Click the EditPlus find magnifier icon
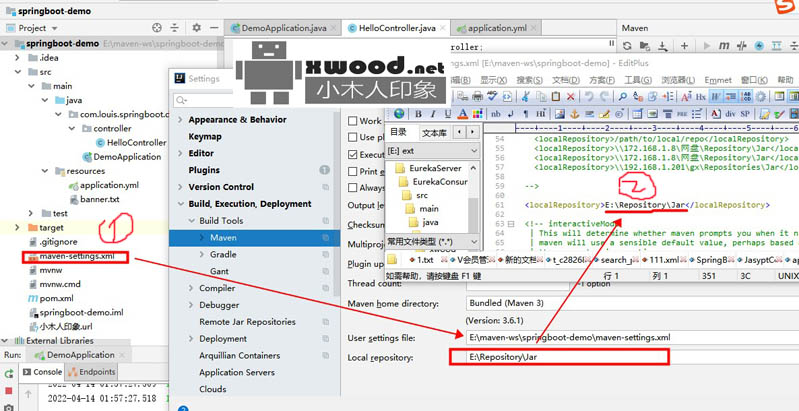The height and width of the screenshot is (411, 799). pyautogui.click(x=623, y=96)
